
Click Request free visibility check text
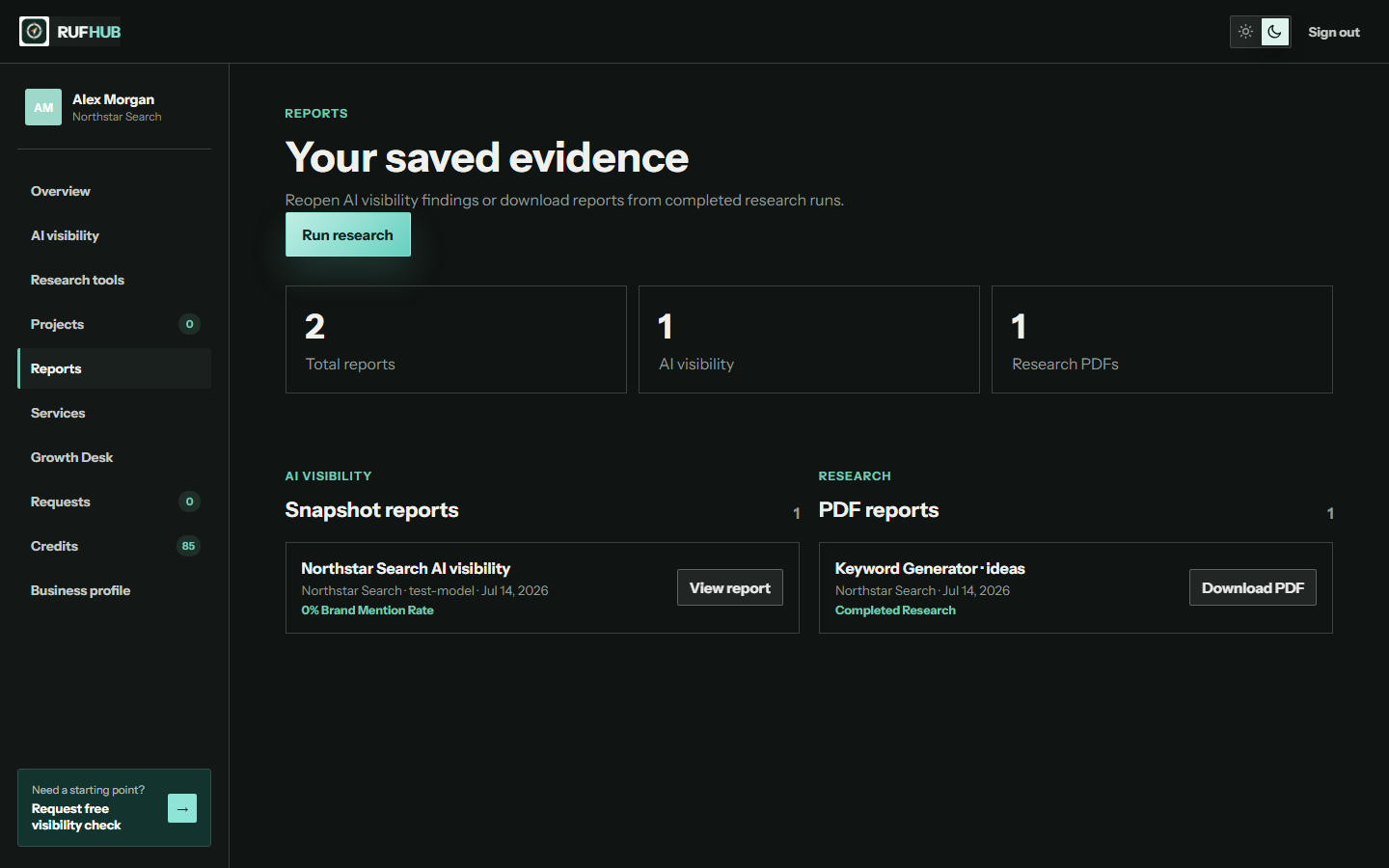pyautogui.click(x=76, y=817)
